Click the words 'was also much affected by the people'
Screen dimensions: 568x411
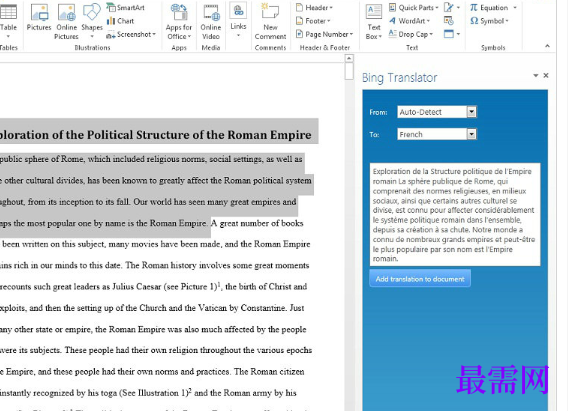236,329
